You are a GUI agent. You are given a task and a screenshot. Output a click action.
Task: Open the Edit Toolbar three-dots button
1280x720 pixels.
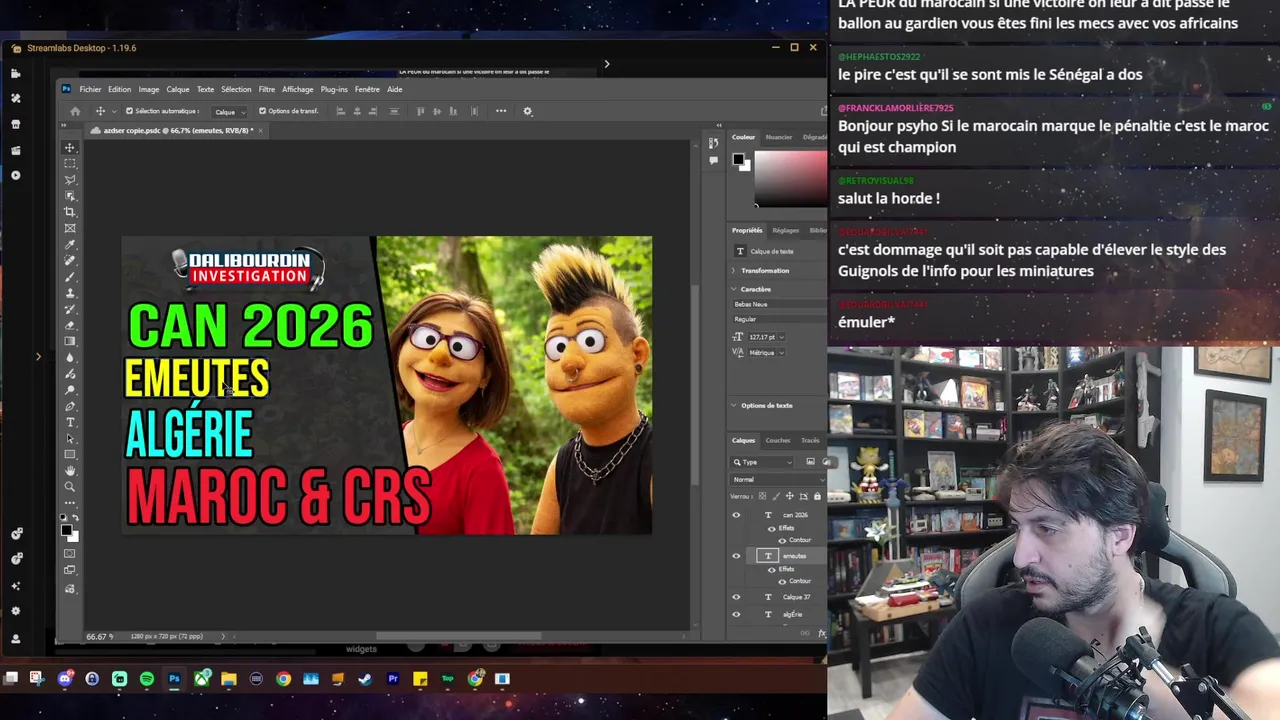point(70,503)
